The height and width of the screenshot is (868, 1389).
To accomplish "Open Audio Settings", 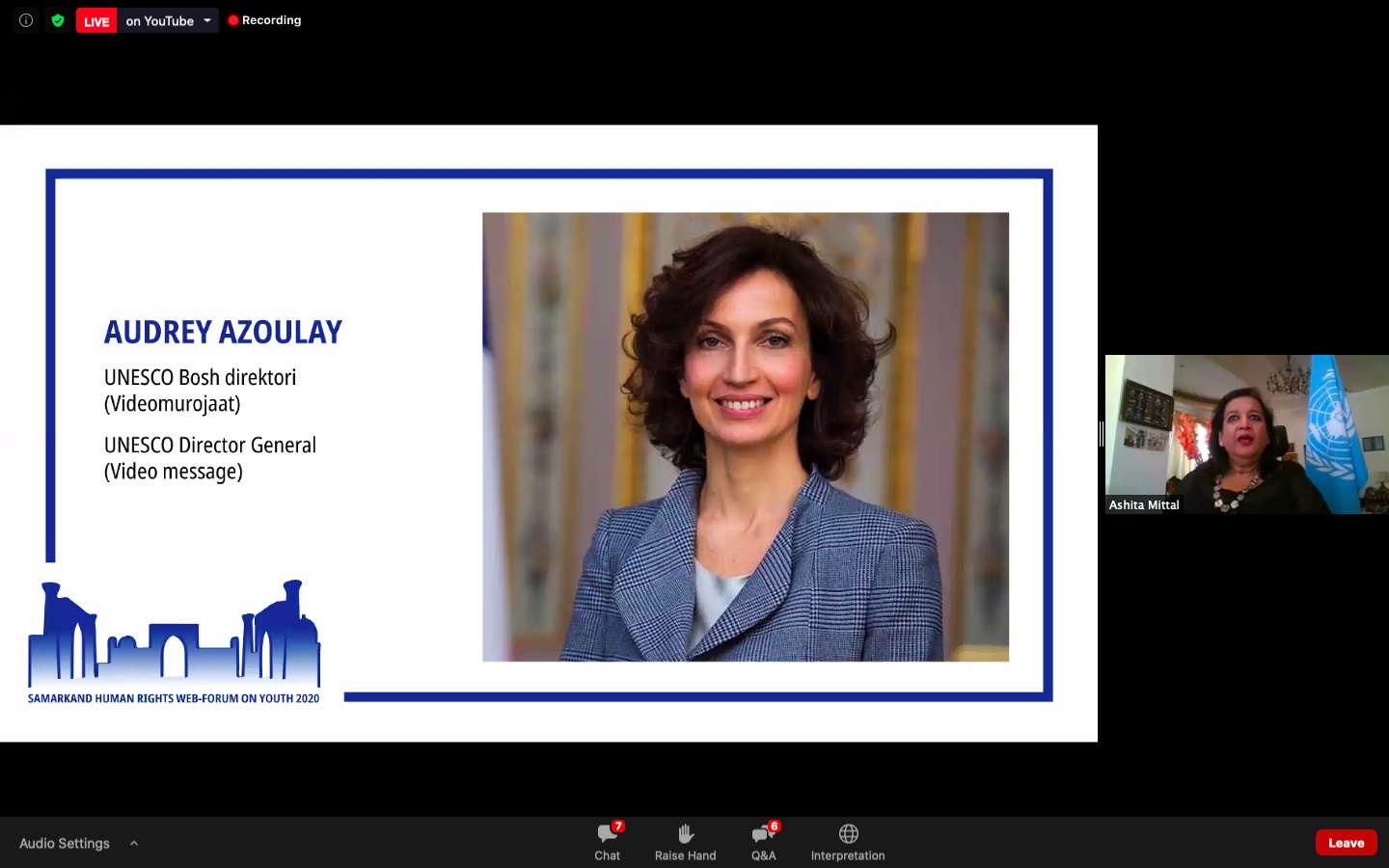I will [x=65, y=843].
